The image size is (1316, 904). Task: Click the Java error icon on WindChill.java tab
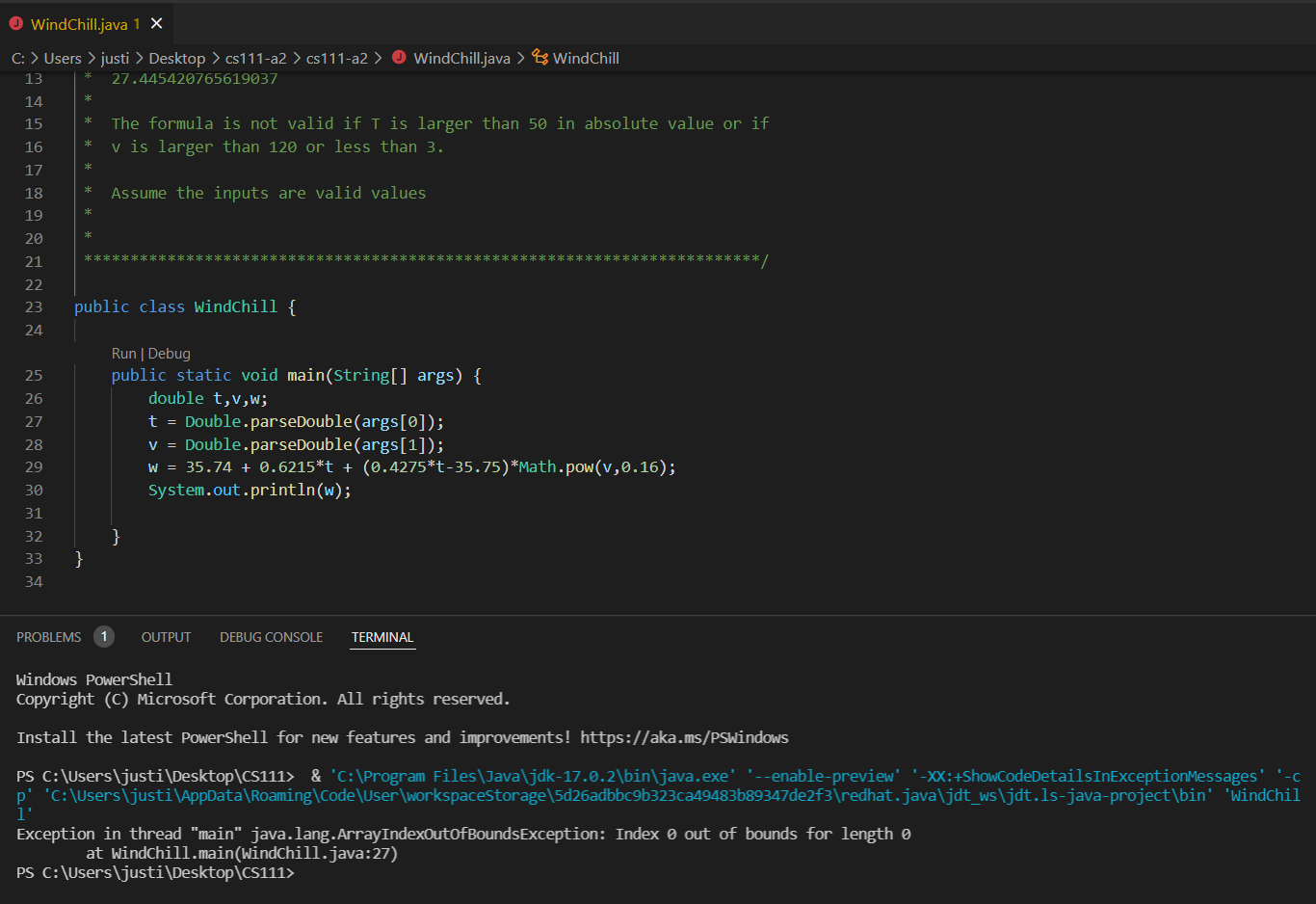[15, 23]
